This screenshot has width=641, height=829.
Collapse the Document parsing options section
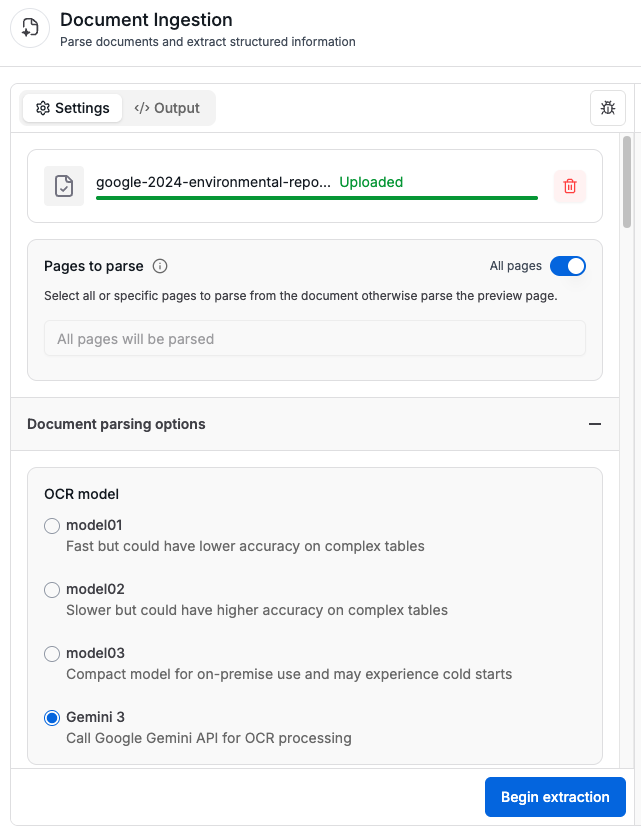pyautogui.click(x=595, y=424)
